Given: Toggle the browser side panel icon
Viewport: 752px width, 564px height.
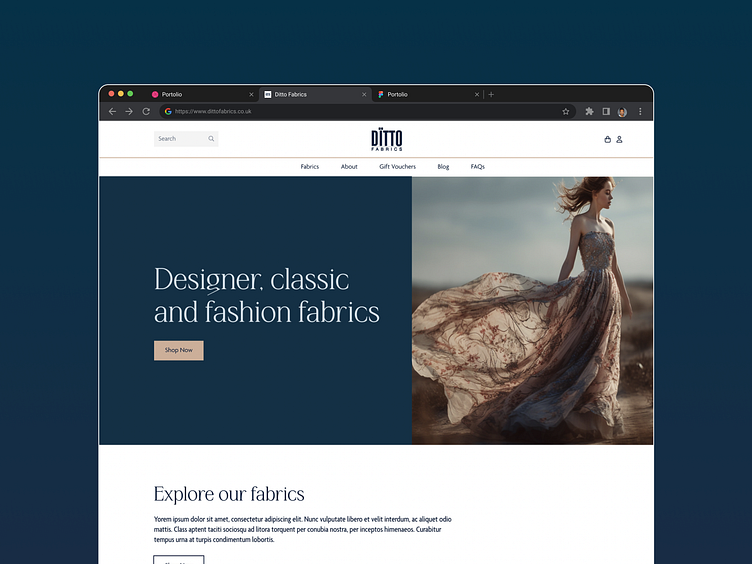Looking at the screenshot, I should (606, 111).
